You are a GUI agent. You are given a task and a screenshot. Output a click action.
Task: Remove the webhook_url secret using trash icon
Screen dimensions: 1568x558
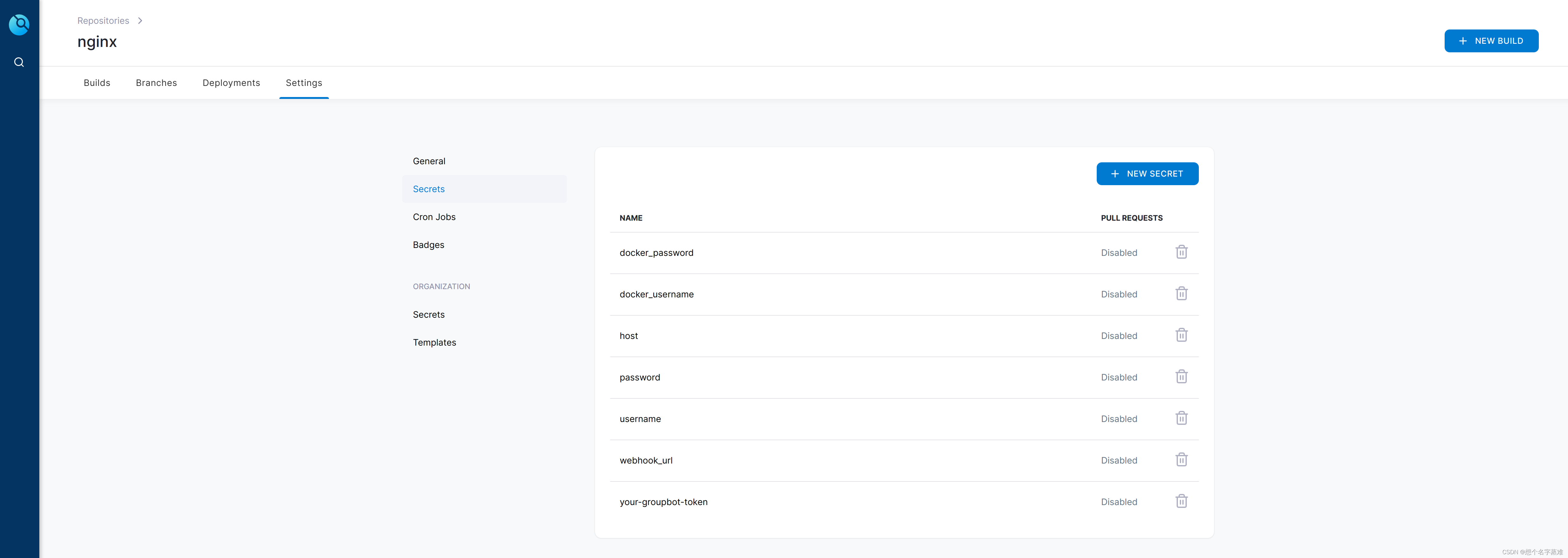(x=1181, y=459)
